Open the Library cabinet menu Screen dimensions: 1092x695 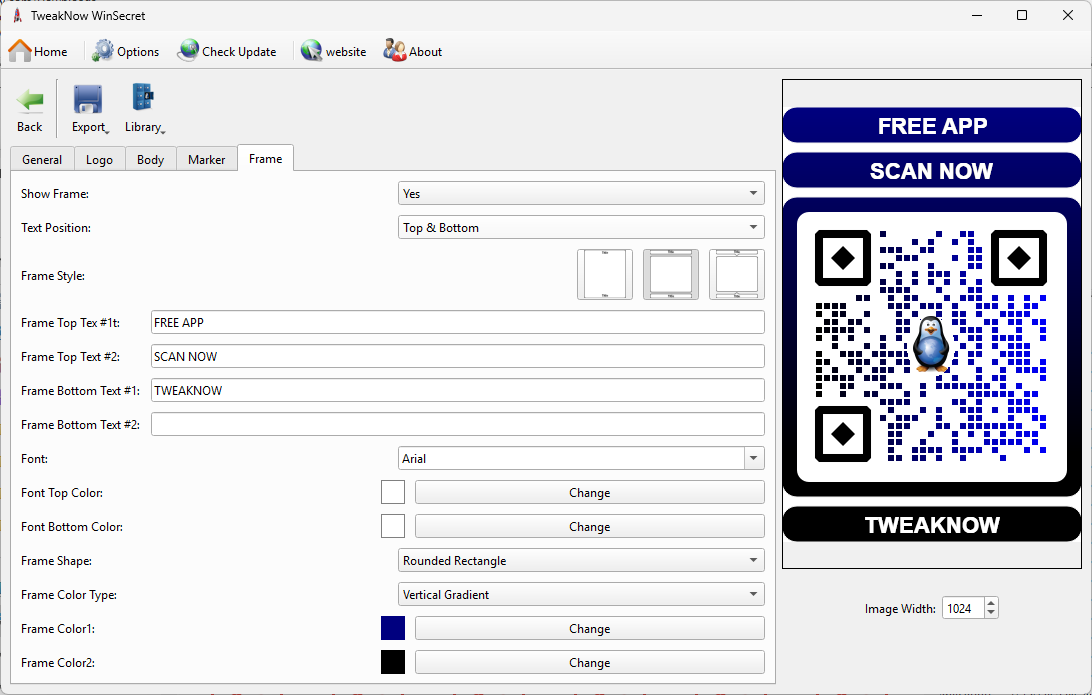[143, 109]
